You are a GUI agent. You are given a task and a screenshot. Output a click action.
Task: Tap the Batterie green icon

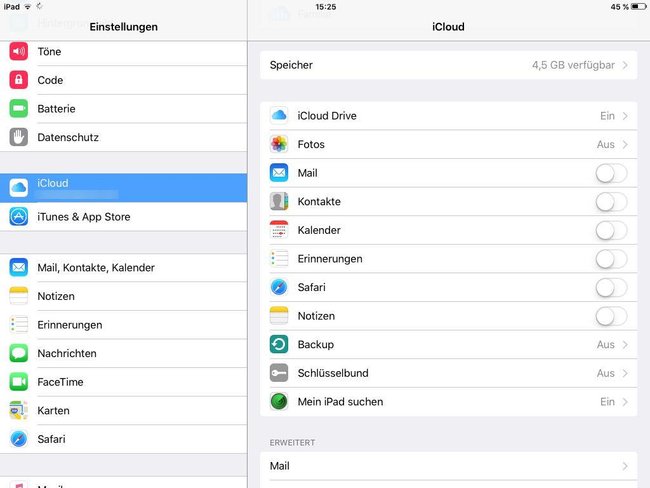pos(19,109)
